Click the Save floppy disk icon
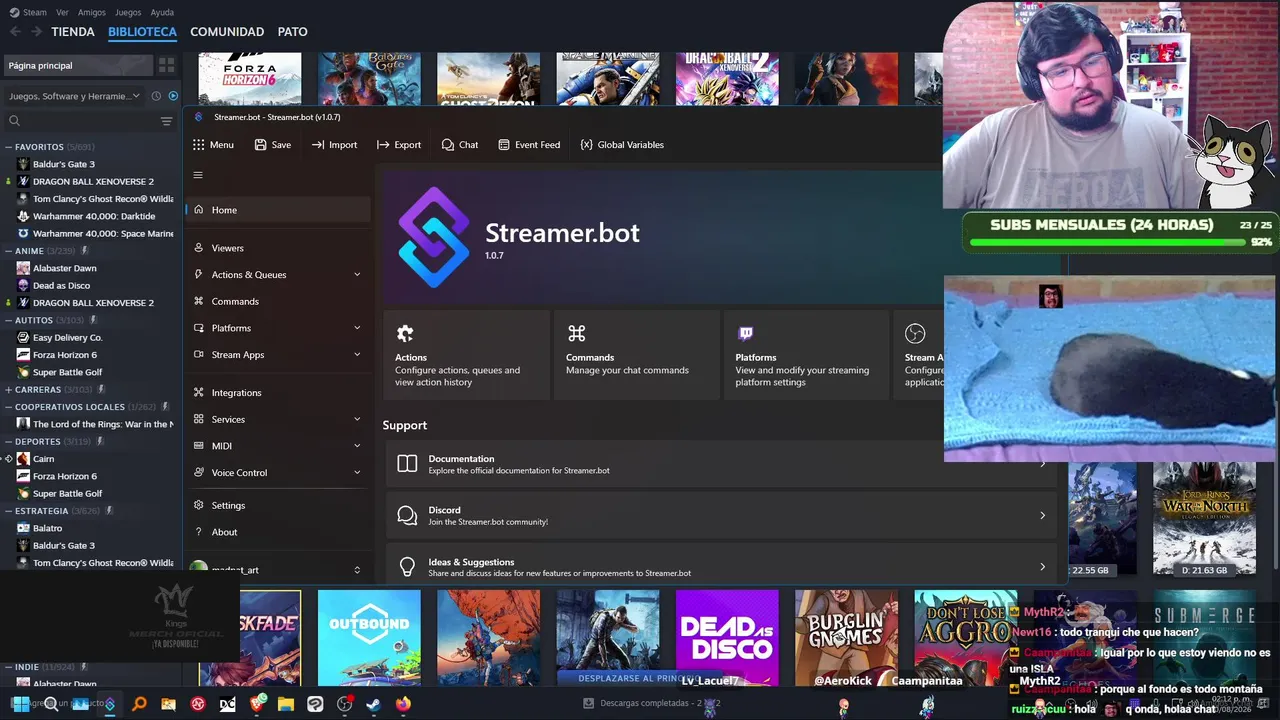Screen dimensions: 1280x720 coord(260,145)
